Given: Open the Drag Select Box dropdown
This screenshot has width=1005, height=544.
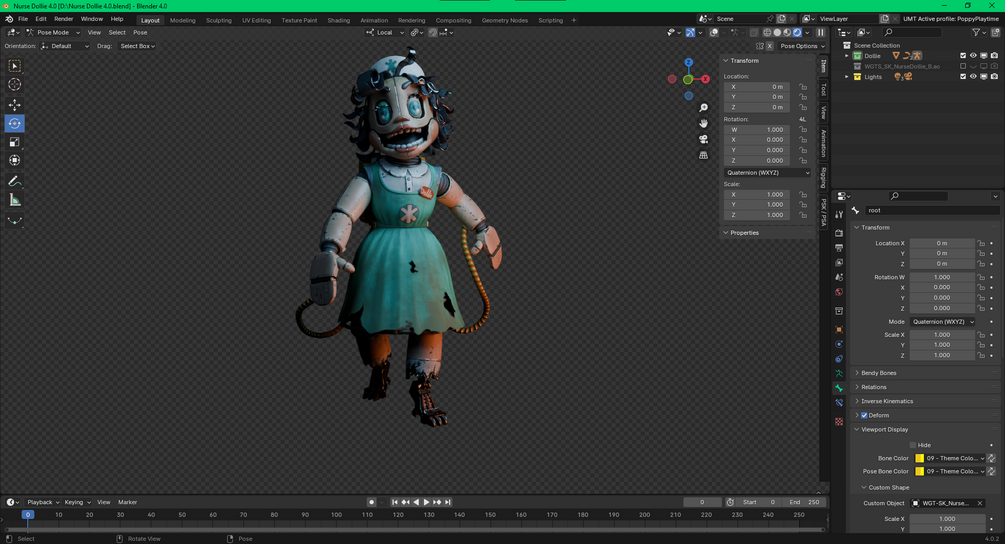Looking at the screenshot, I should 137,46.
